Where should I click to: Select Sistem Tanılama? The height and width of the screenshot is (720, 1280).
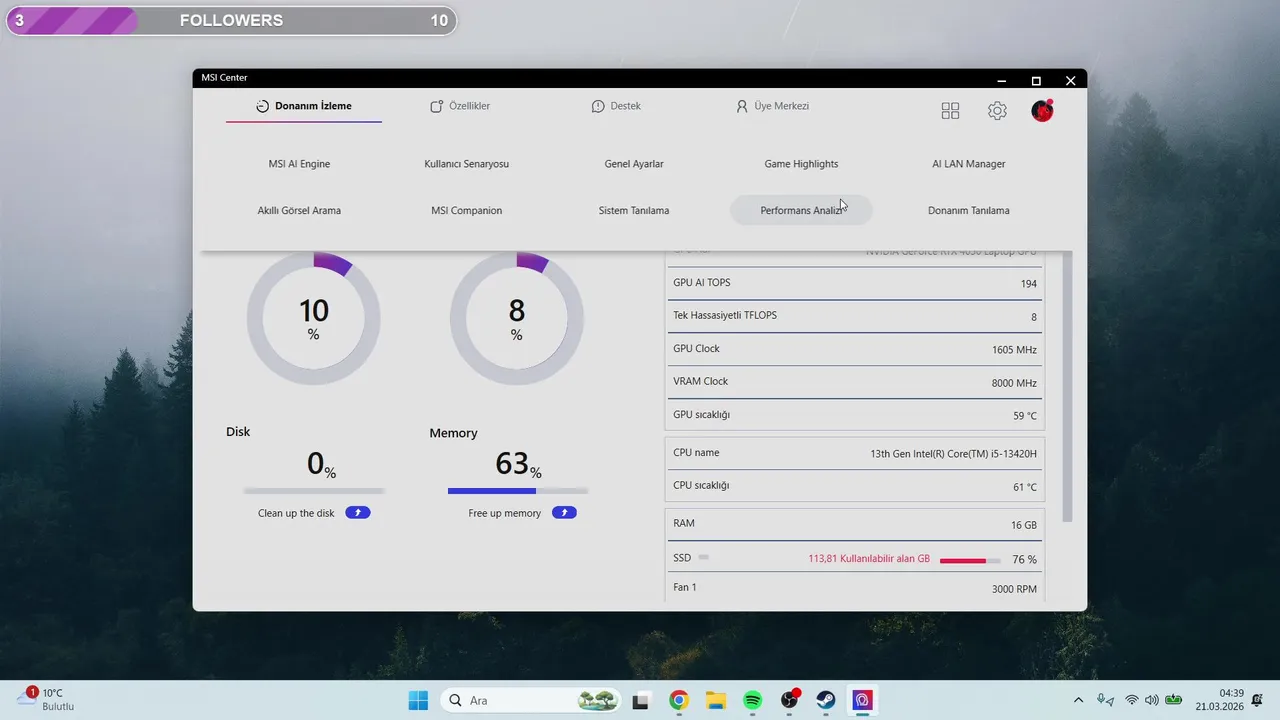pyautogui.click(x=634, y=211)
